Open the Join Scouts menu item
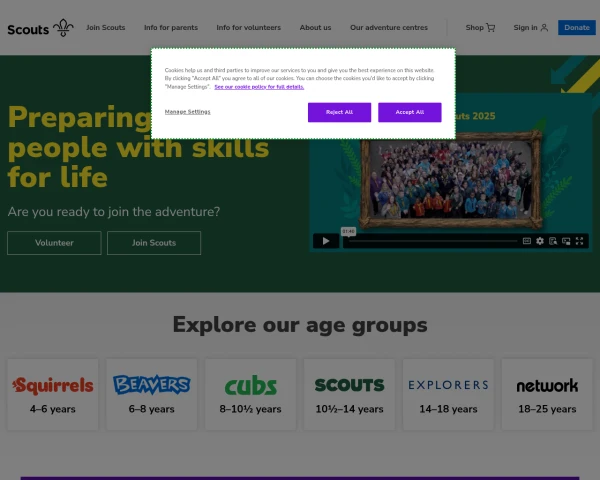The height and width of the screenshot is (480, 600). click(106, 28)
